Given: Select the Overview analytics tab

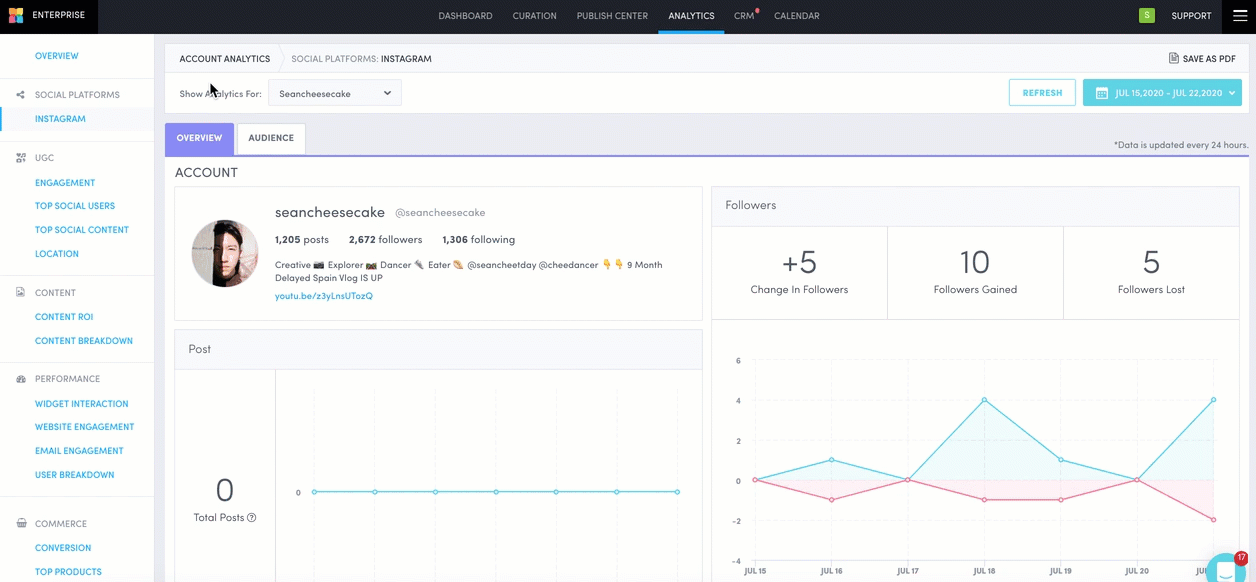Looking at the screenshot, I should 199,138.
